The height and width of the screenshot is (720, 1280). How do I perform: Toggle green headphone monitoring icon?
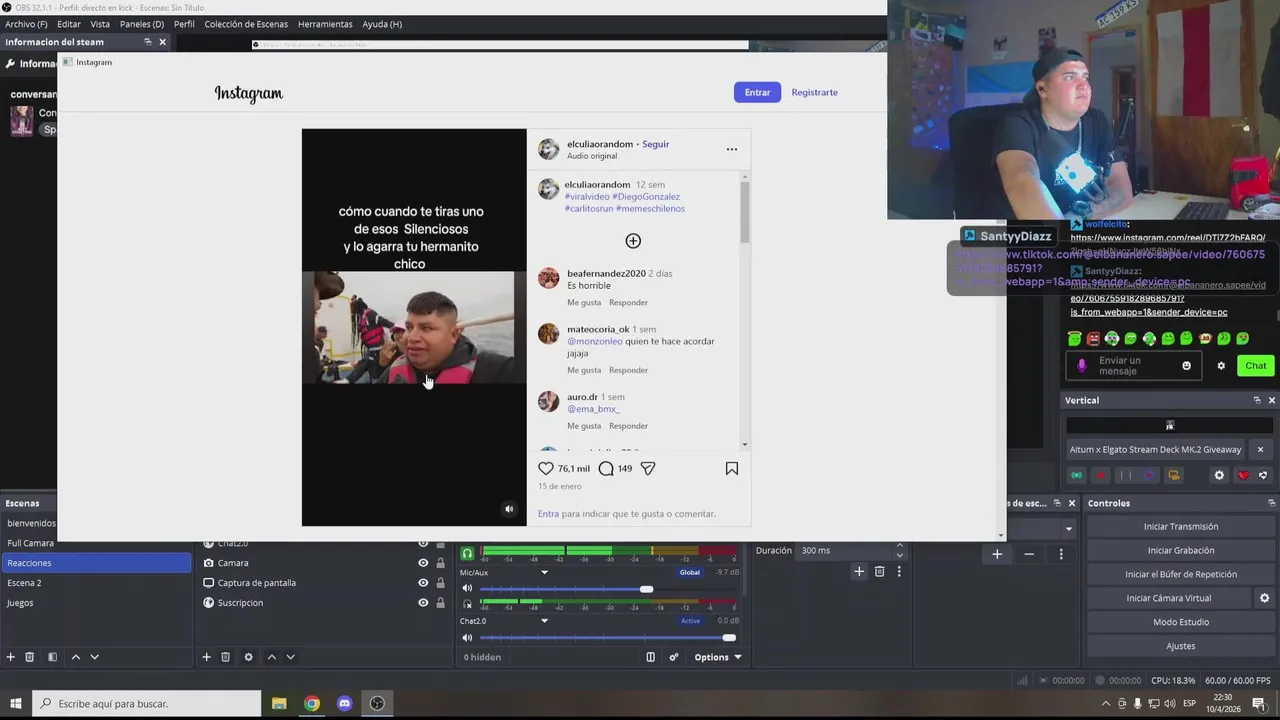point(467,553)
